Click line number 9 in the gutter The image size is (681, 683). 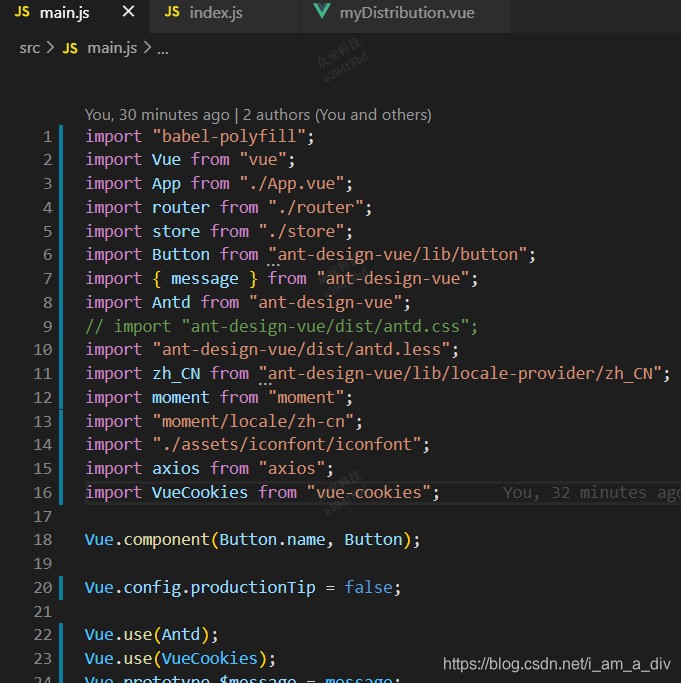[46, 326]
